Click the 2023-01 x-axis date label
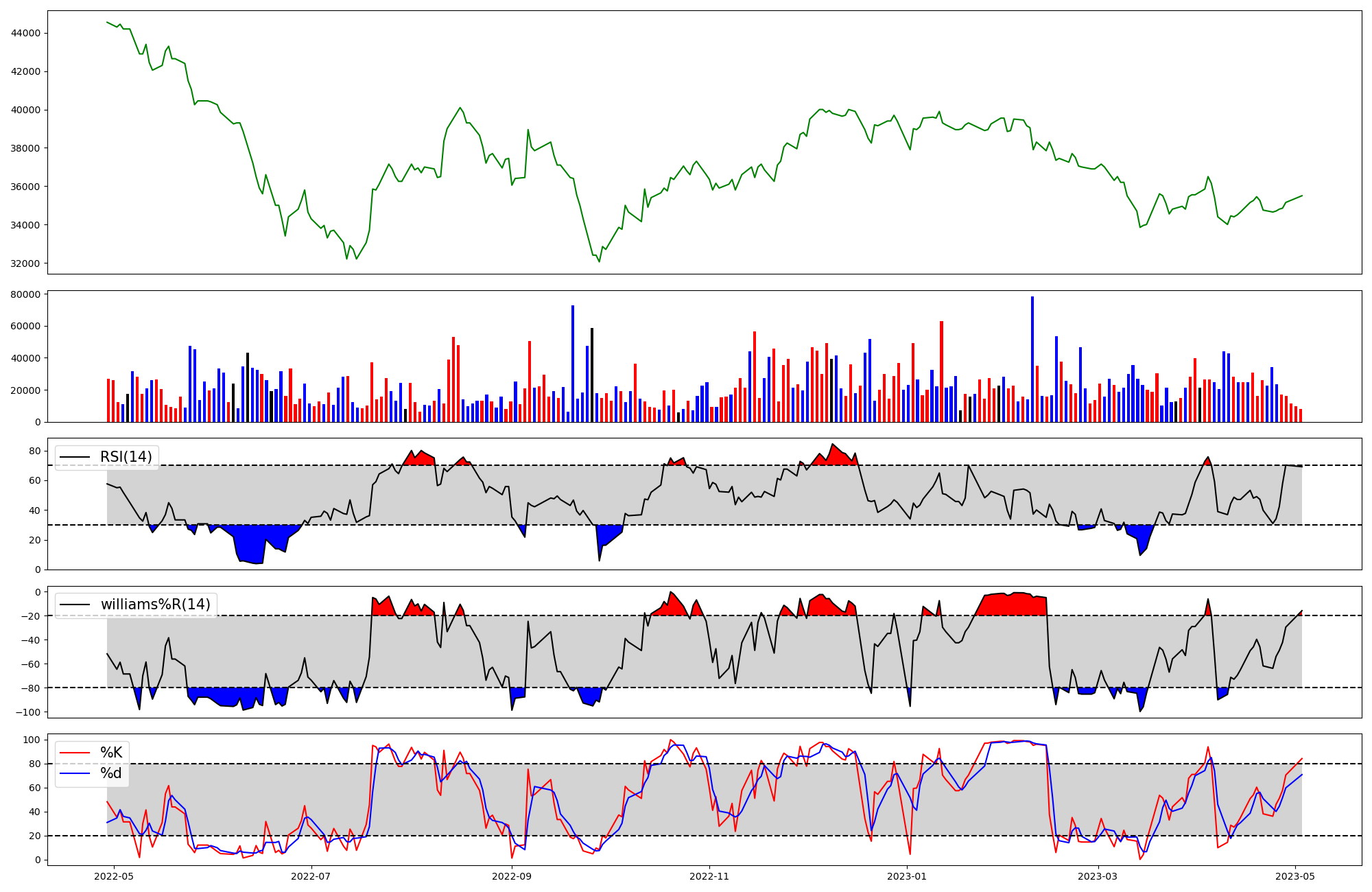This screenshot has width=1372, height=892. click(907, 876)
